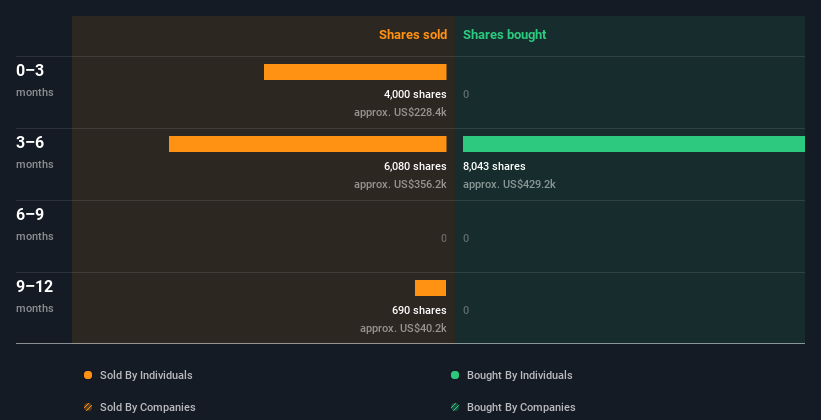Click the approx. US$40.2k value
The image size is (821, 420).
pos(403,328)
